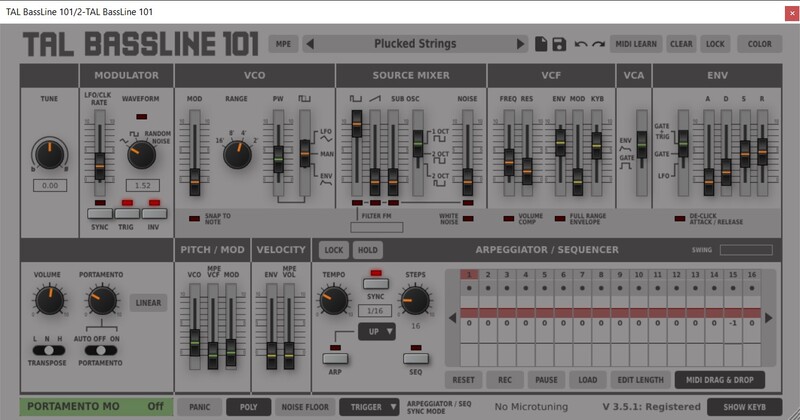Click the modulator WAVEFORM knob
Viewport: 800px width, 420px height.
141,155
